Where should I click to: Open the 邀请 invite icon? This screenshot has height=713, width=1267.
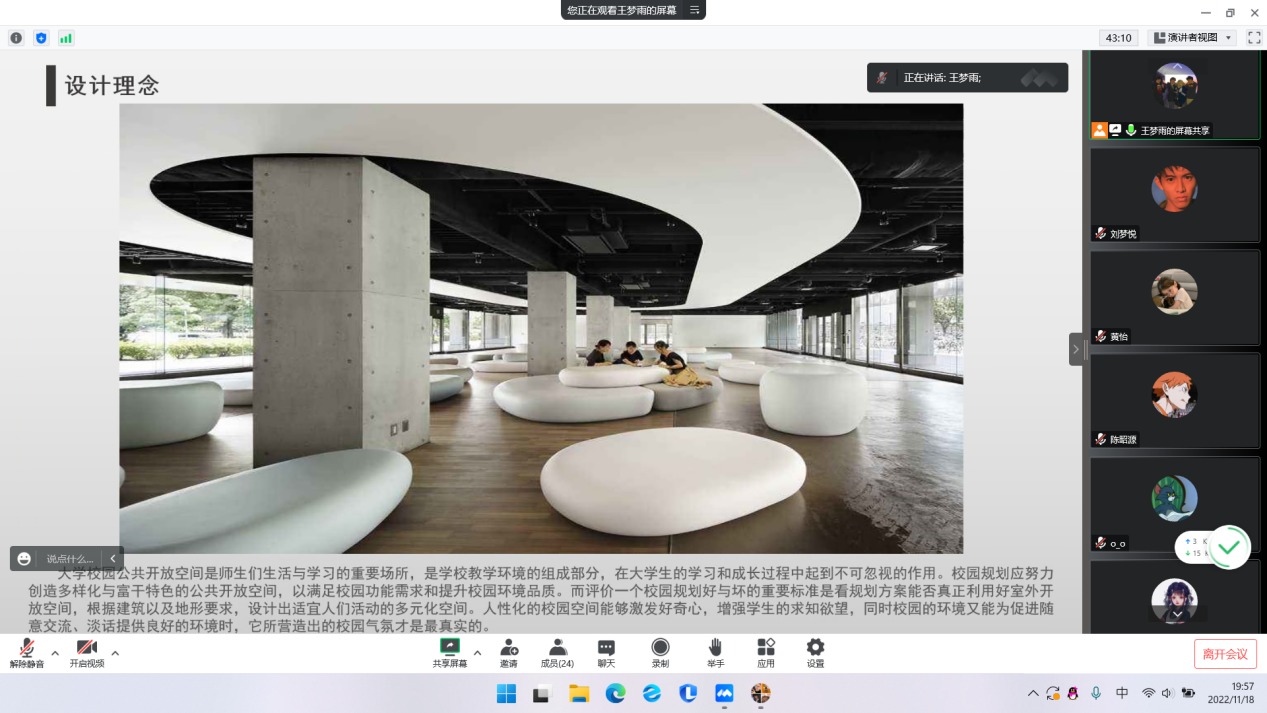point(509,653)
